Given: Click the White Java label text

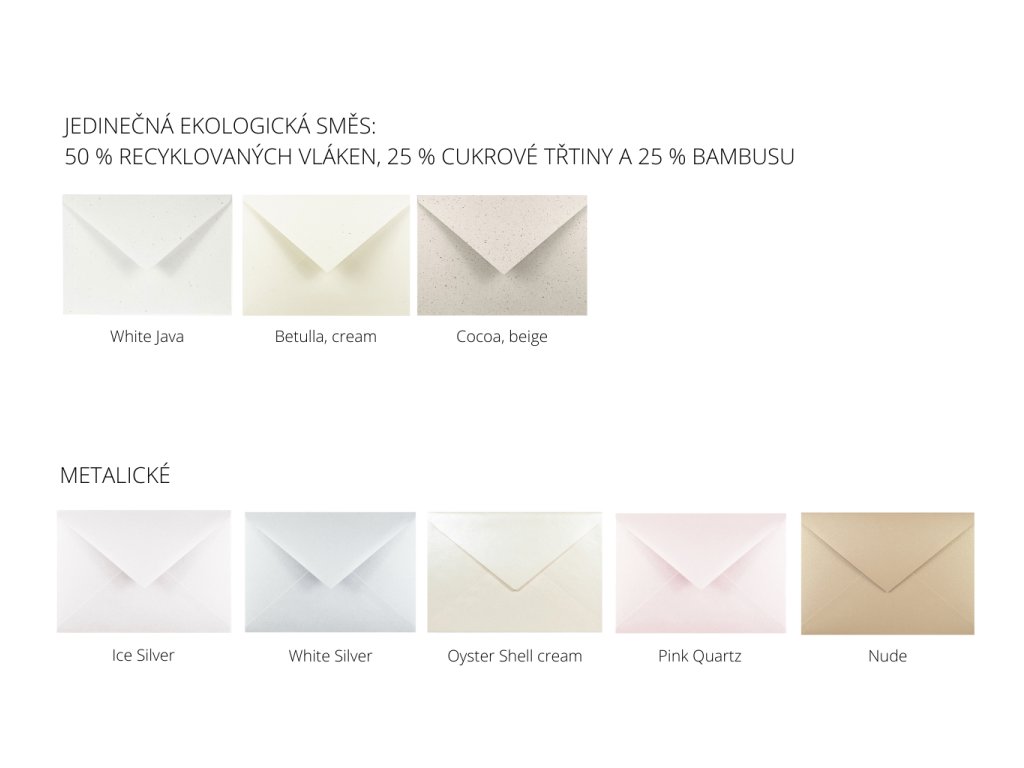Looking at the screenshot, I should point(147,336).
